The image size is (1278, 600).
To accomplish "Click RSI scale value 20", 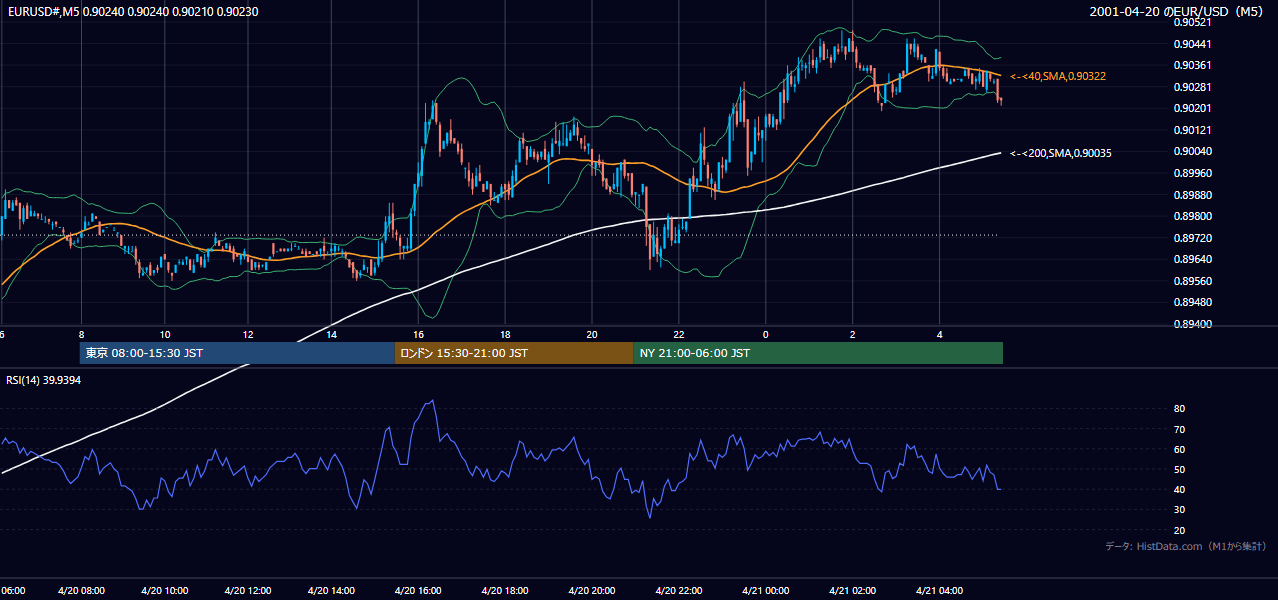I will pos(1179,530).
